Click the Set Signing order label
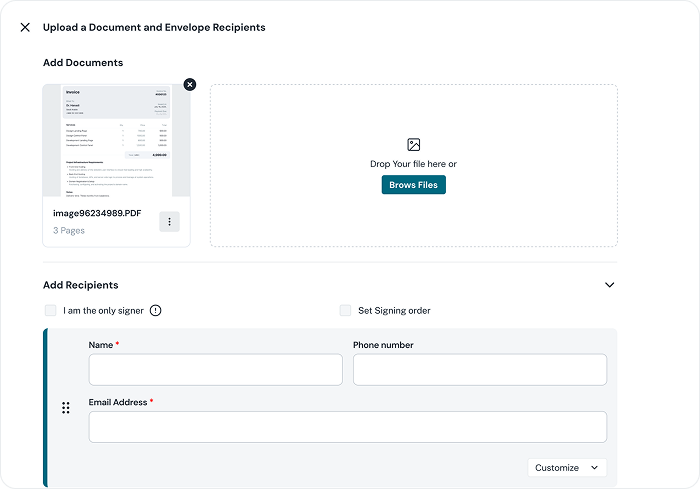Viewport: 700px width, 490px height. click(394, 311)
